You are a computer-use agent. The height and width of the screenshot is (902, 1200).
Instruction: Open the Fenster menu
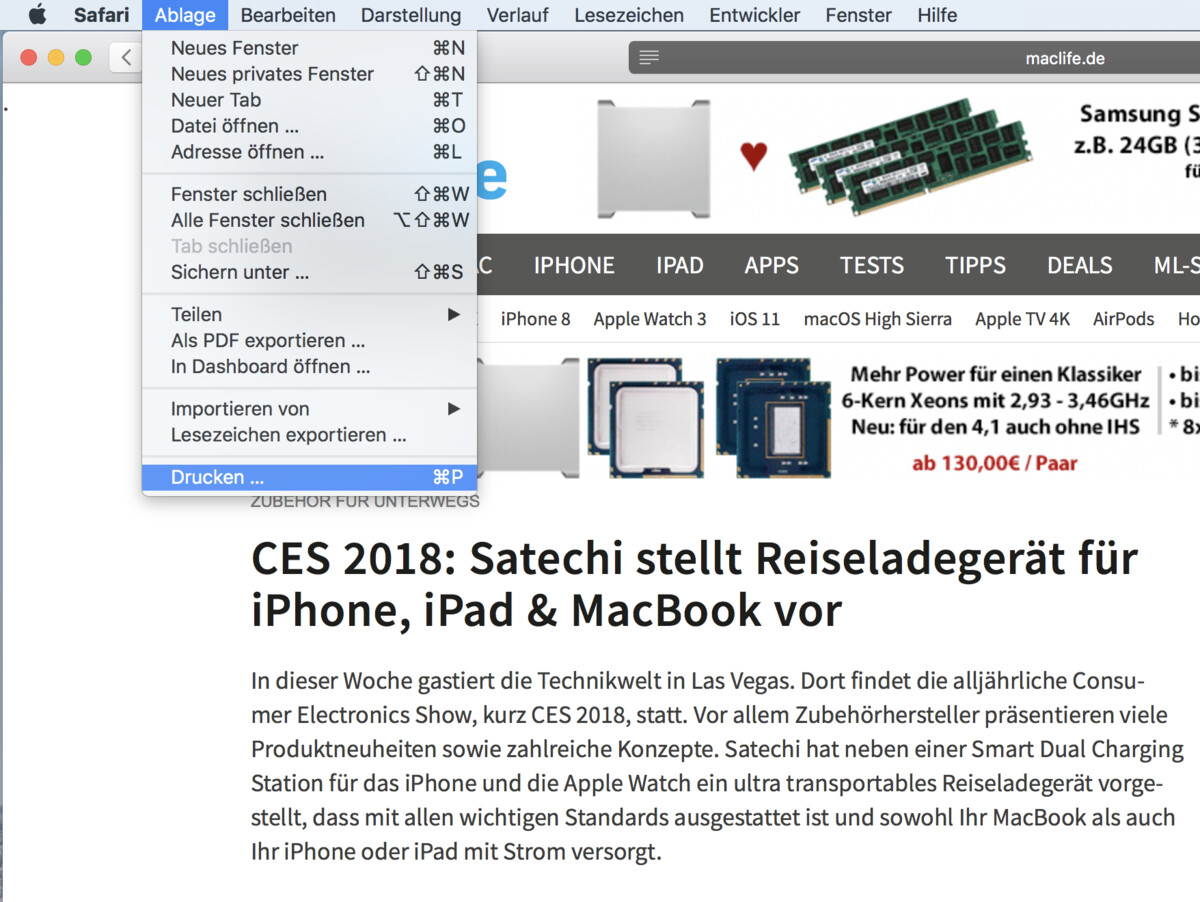tap(859, 15)
